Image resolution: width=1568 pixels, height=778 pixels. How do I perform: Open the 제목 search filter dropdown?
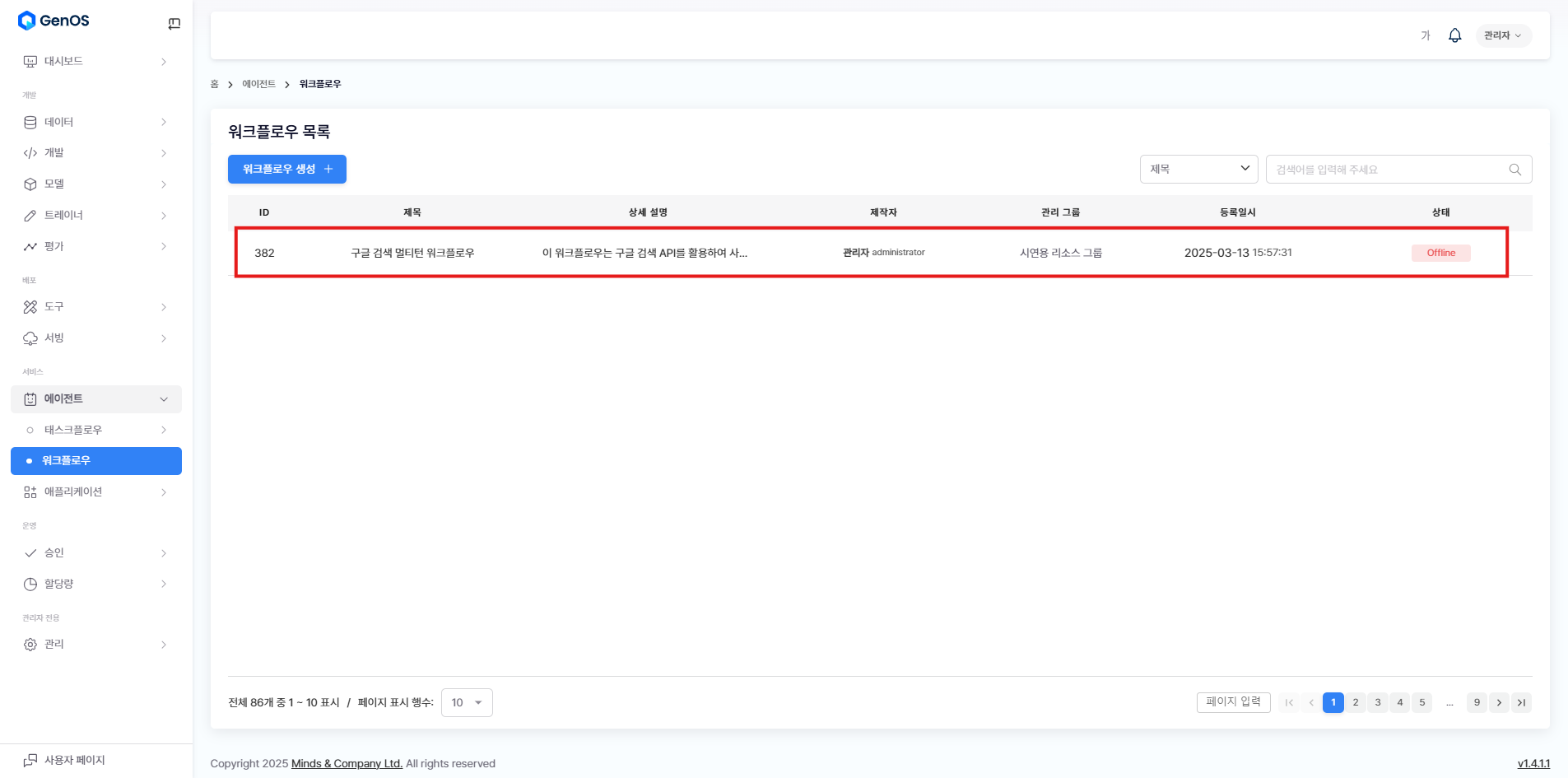[x=1198, y=169]
